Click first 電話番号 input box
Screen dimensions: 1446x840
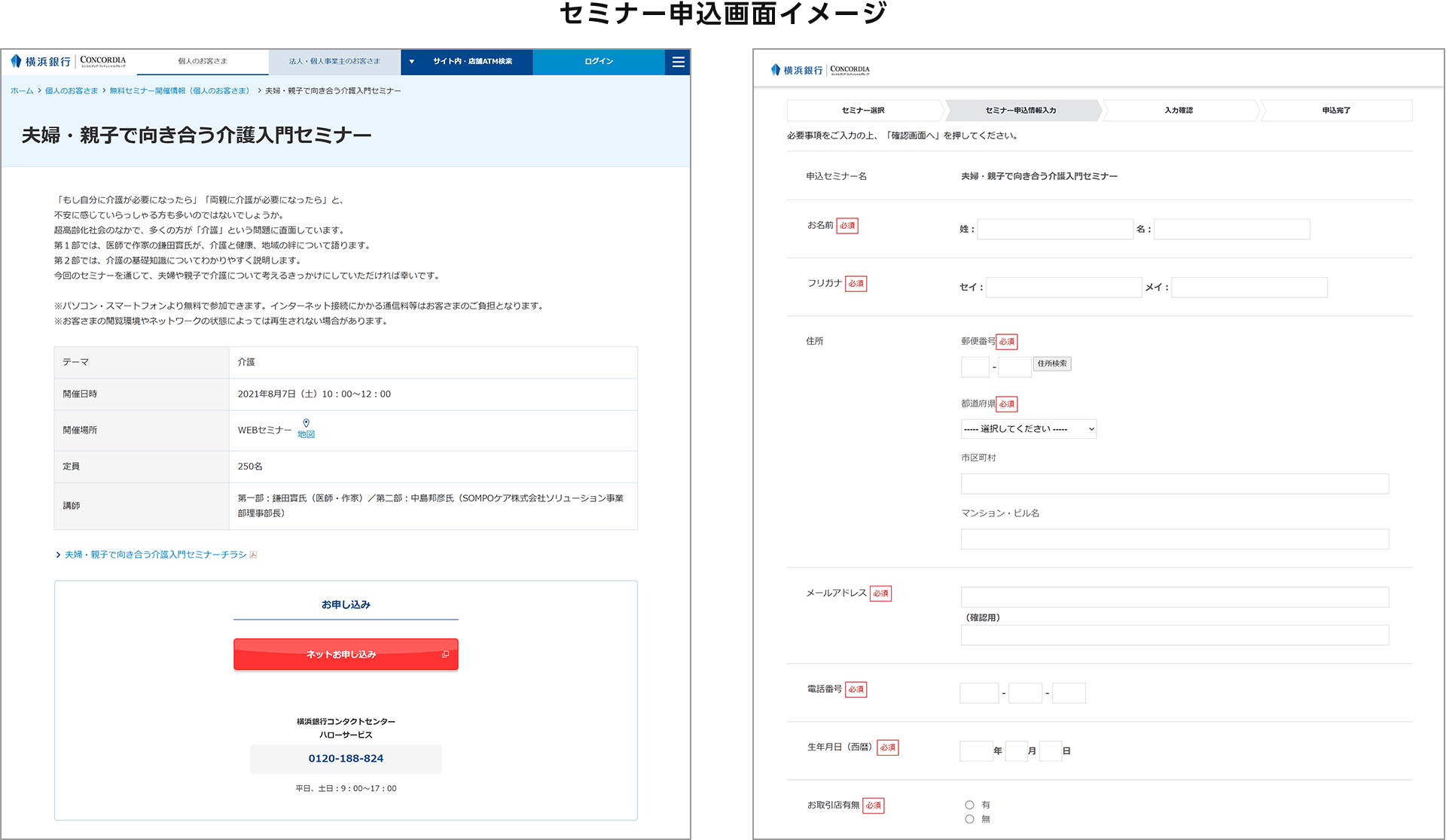(x=979, y=693)
